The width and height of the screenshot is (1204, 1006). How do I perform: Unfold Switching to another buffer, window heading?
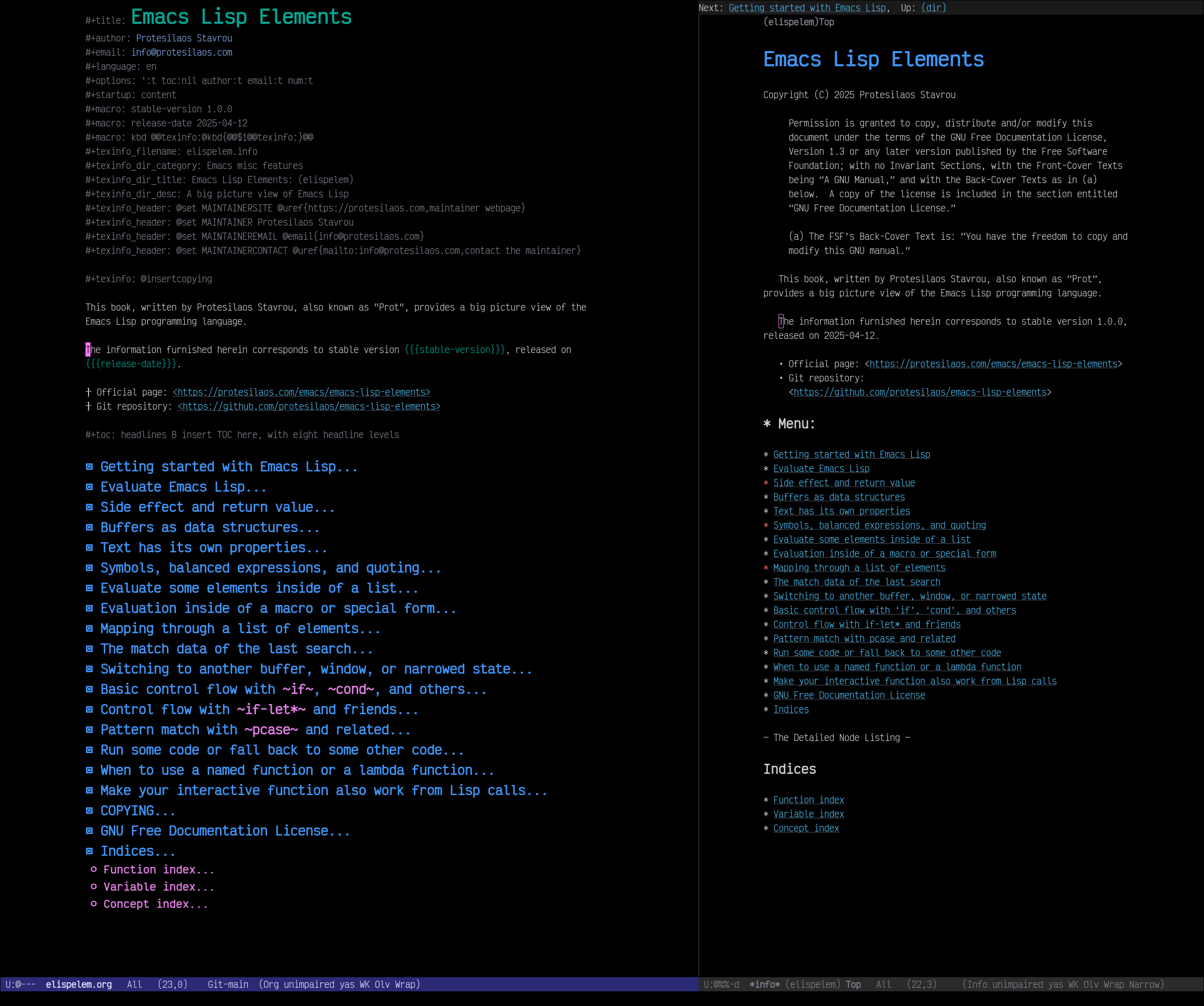click(316, 669)
